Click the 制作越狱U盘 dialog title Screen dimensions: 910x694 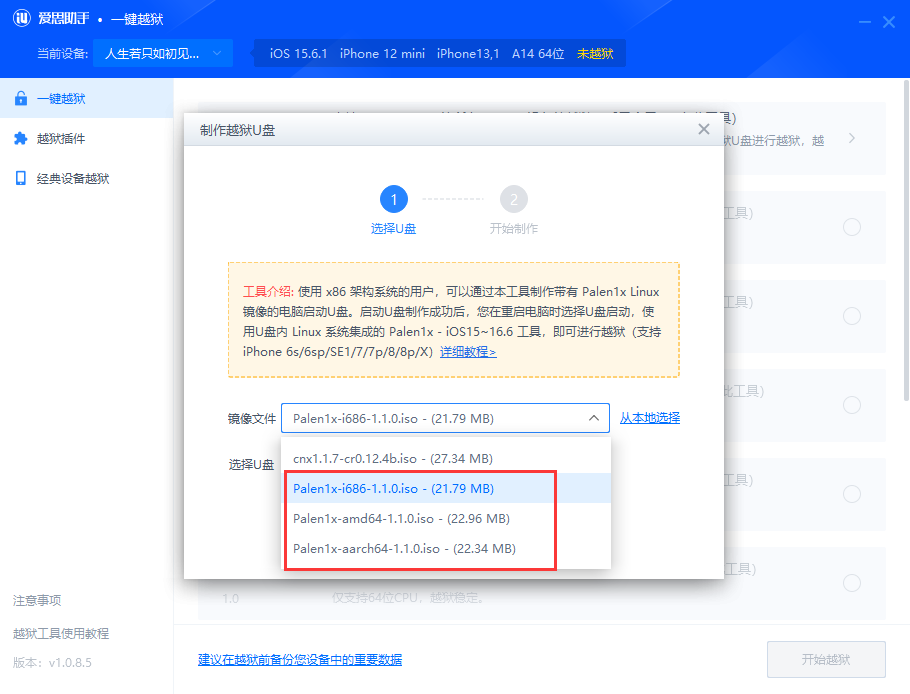tap(237, 131)
